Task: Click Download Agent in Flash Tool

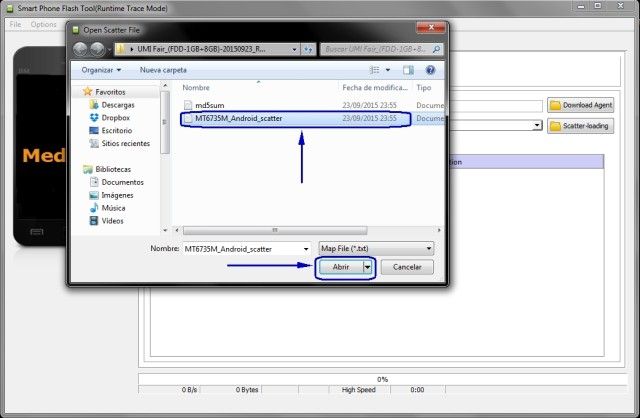Action: [580, 105]
